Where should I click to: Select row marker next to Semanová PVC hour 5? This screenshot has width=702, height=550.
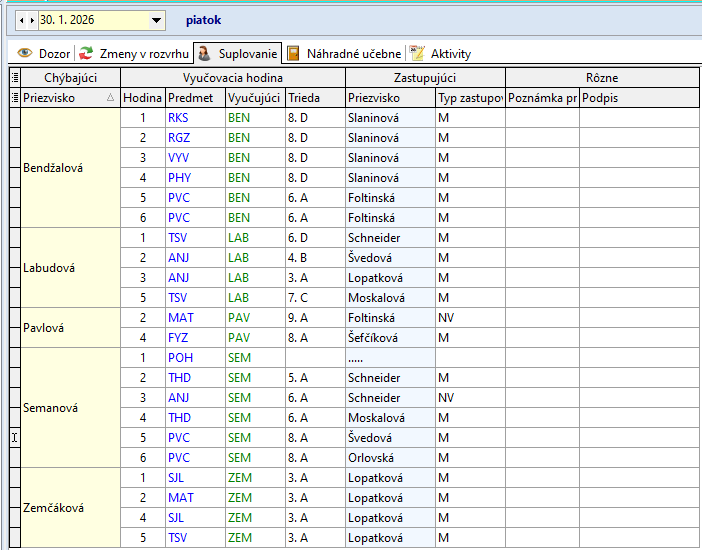pyautogui.click(x=14, y=438)
